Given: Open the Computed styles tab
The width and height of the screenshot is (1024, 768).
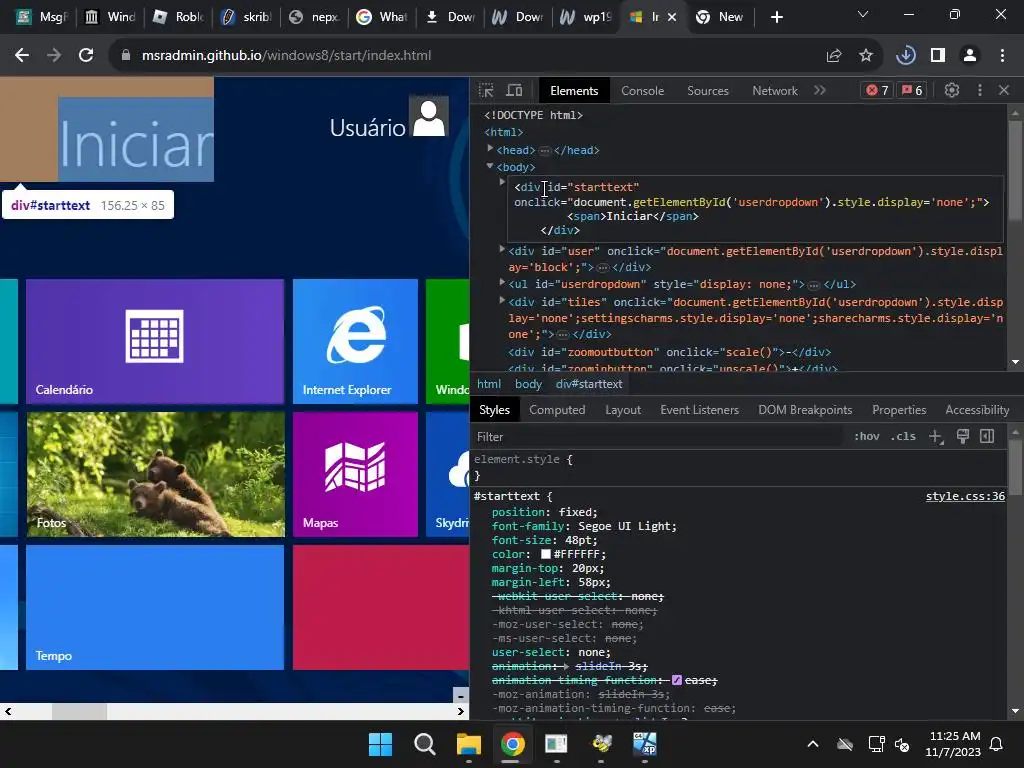Looking at the screenshot, I should (x=556, y=409).
